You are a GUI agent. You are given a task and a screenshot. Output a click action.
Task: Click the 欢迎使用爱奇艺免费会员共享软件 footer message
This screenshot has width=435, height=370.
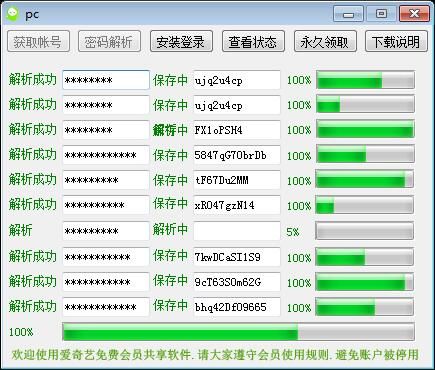click(x=101, y=355)
